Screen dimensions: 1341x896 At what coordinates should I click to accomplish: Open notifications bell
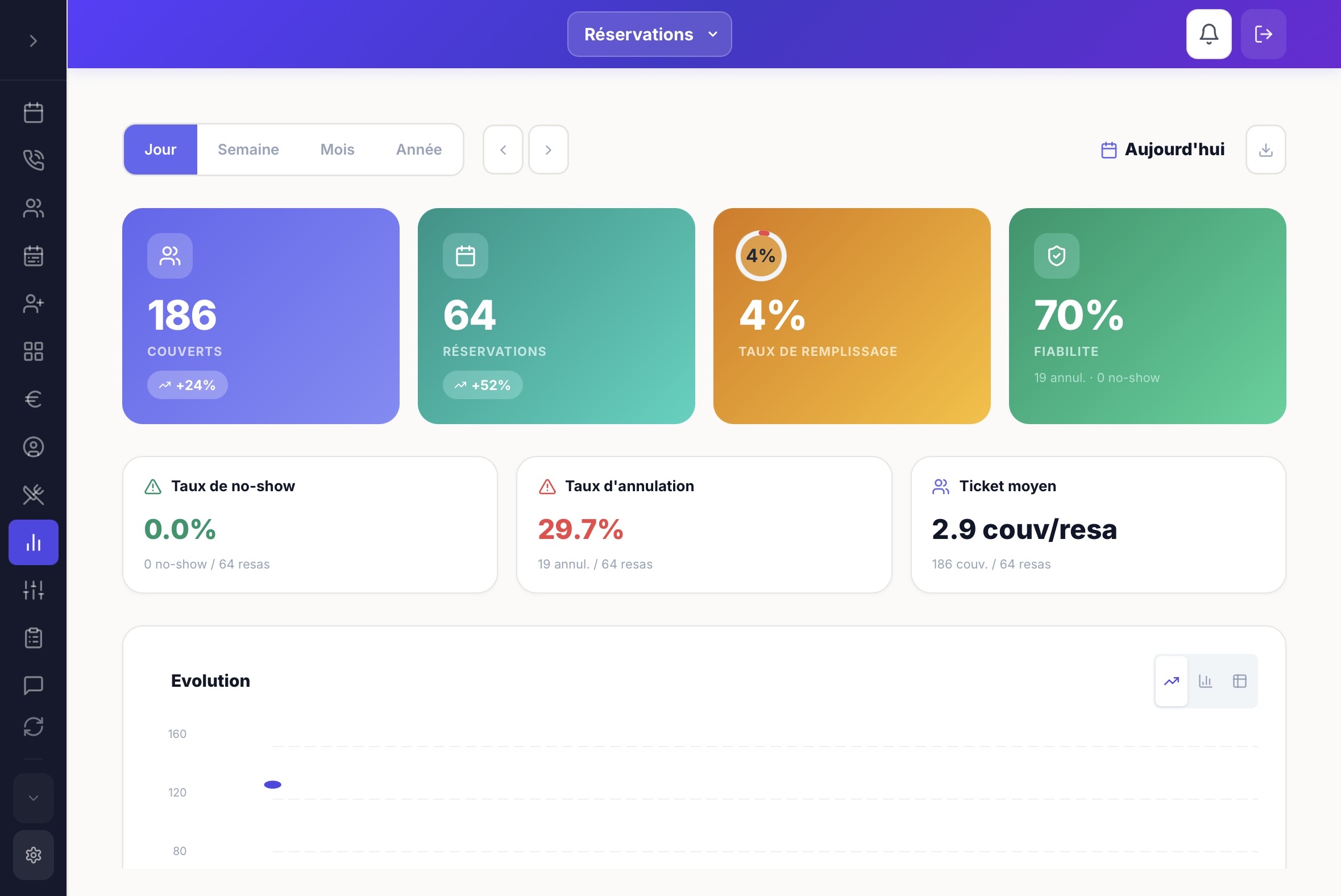click(1209, 34)
